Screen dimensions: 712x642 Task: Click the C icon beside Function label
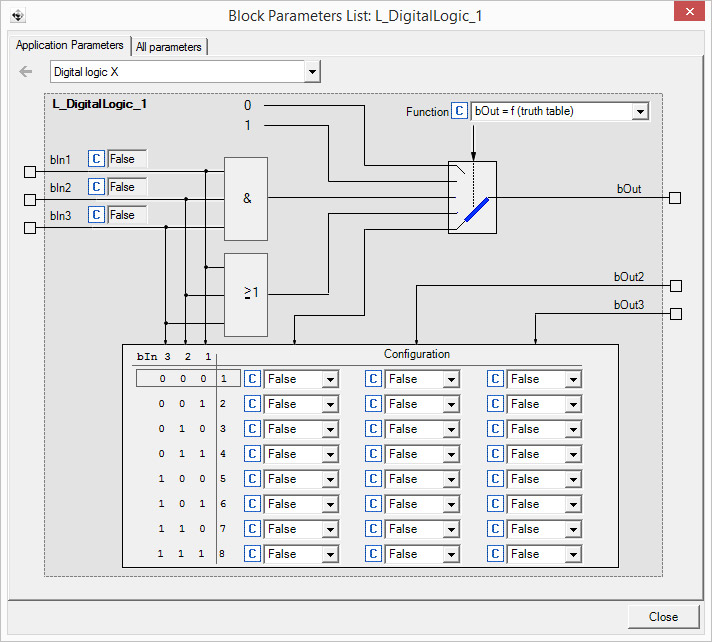(x=459, y=112)
